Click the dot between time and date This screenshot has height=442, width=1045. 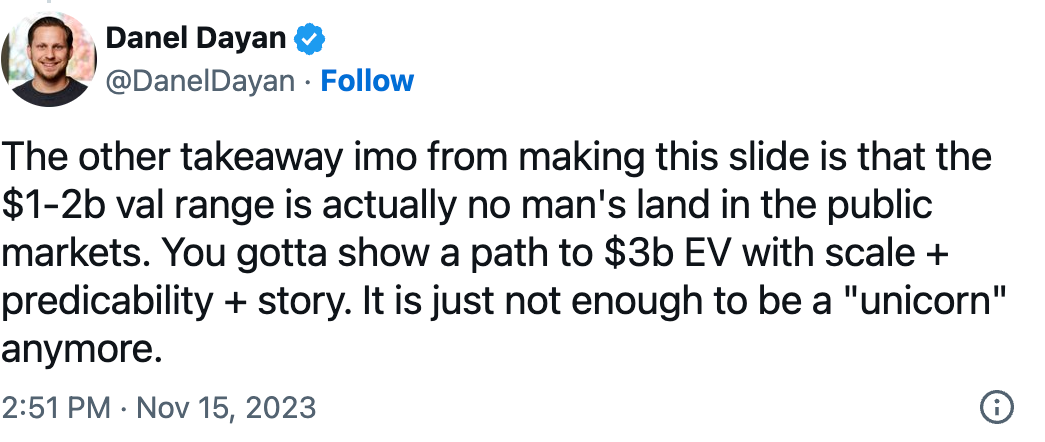pyautogui.click(x=123, y=407)
